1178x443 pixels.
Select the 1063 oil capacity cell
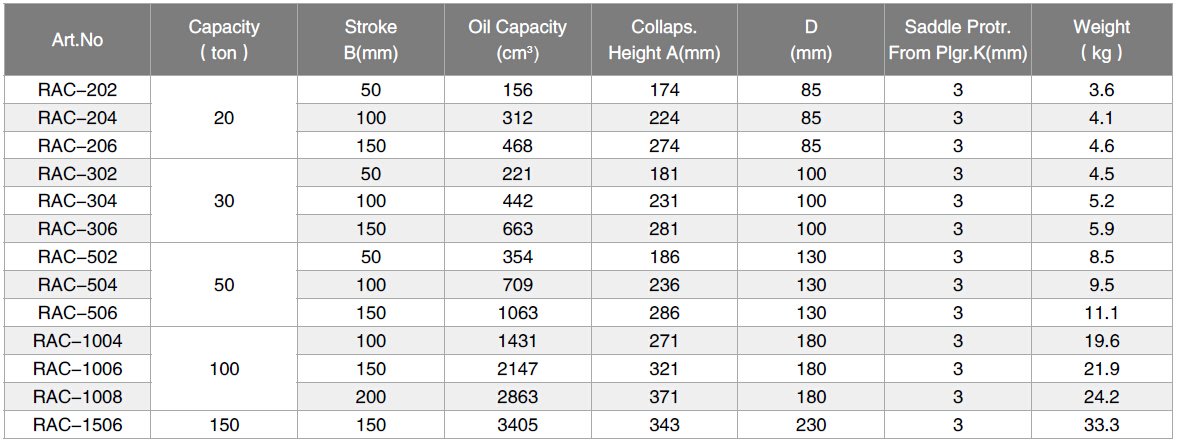(x=517, y=313)
